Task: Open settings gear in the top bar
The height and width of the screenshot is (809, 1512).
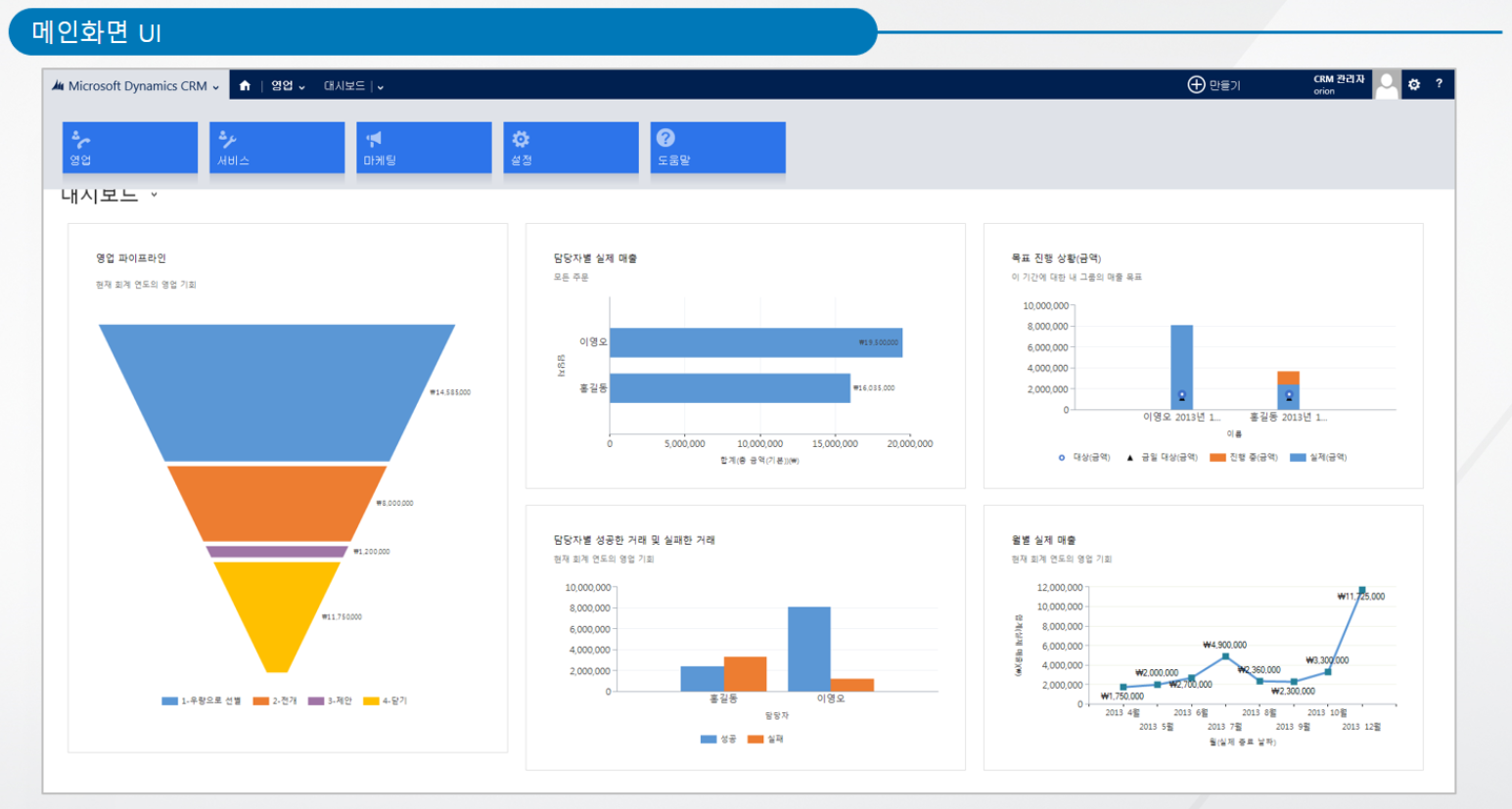Action: (x=1414, y=85)
